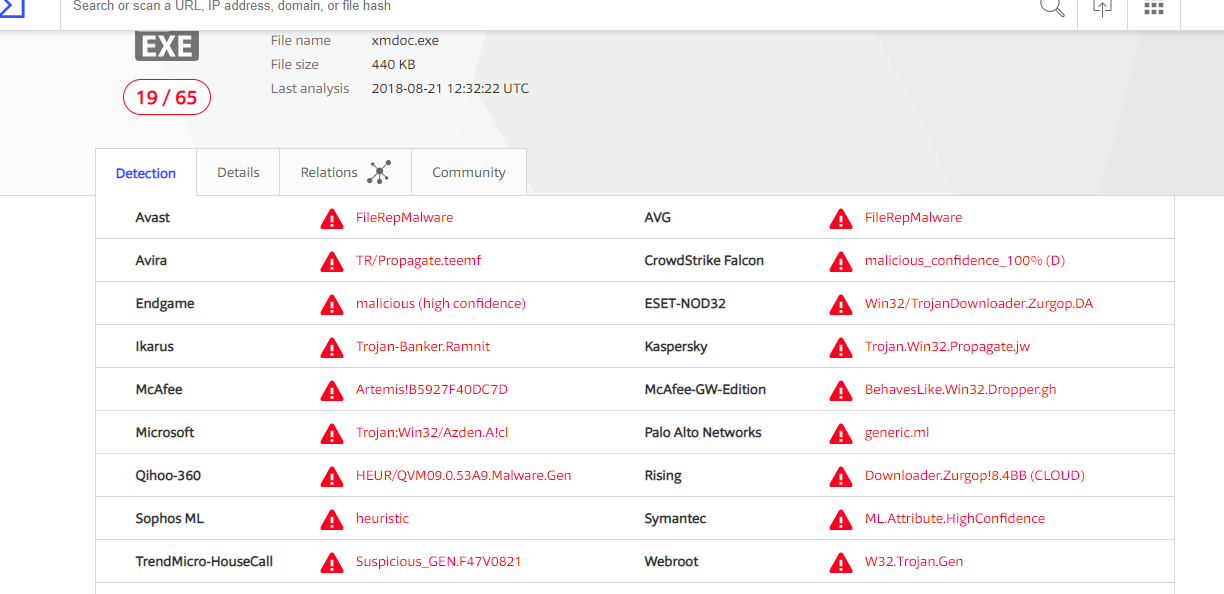Screen dimensions: 1224x594
Task: Click the Webroot warning icon
Action: tap(841, 562)
